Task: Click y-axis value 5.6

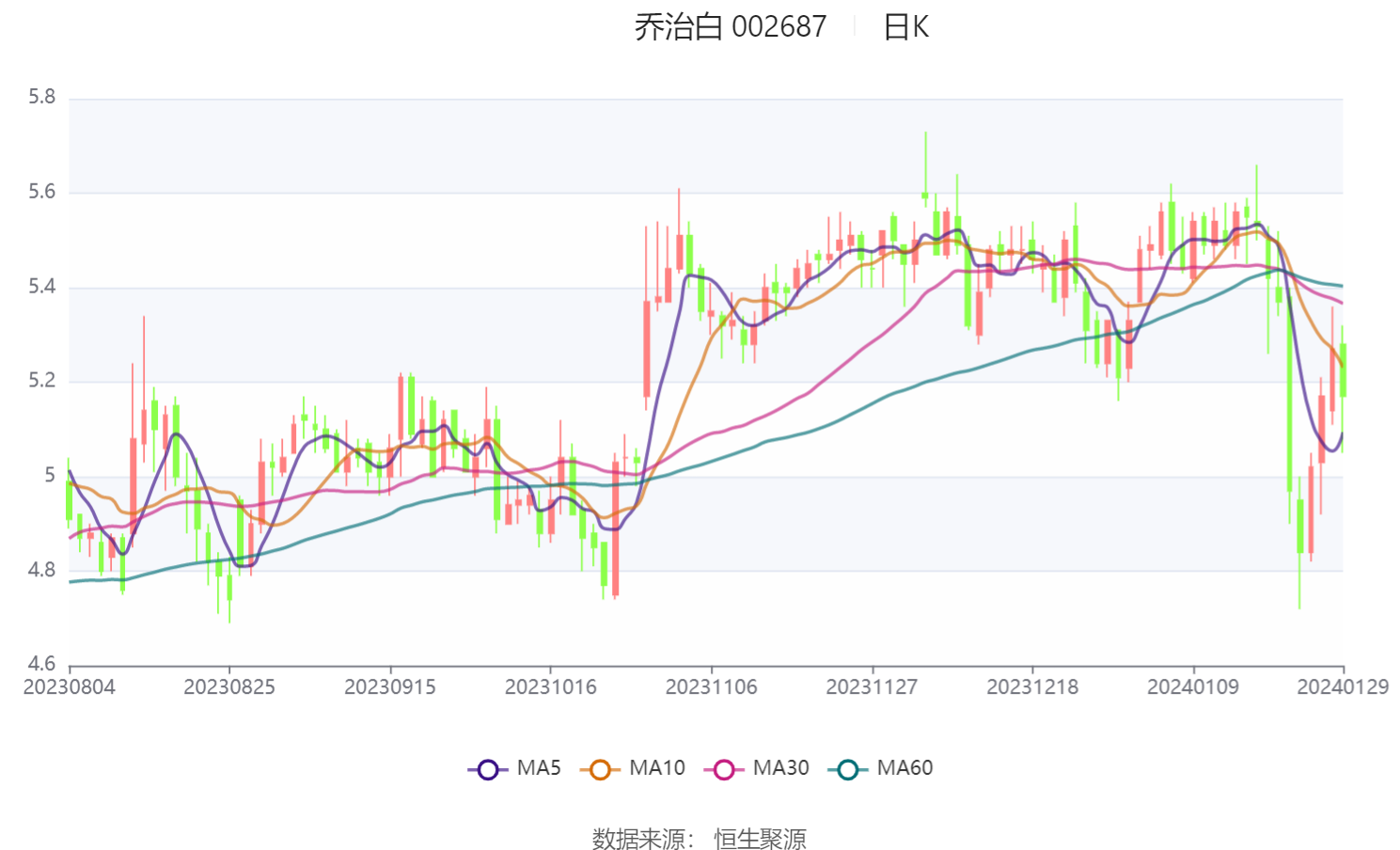Action: point(42,192)
